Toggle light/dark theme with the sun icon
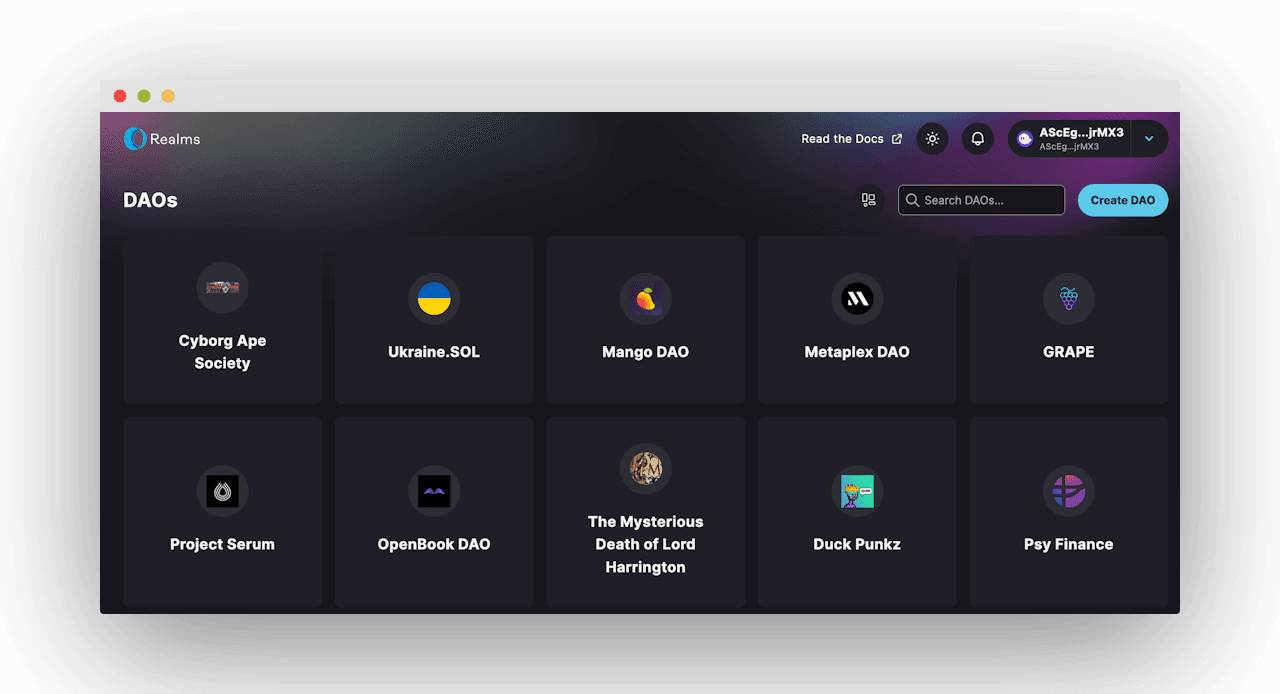The width and height of the screenshot is (1280, 694). pos(932,138)
